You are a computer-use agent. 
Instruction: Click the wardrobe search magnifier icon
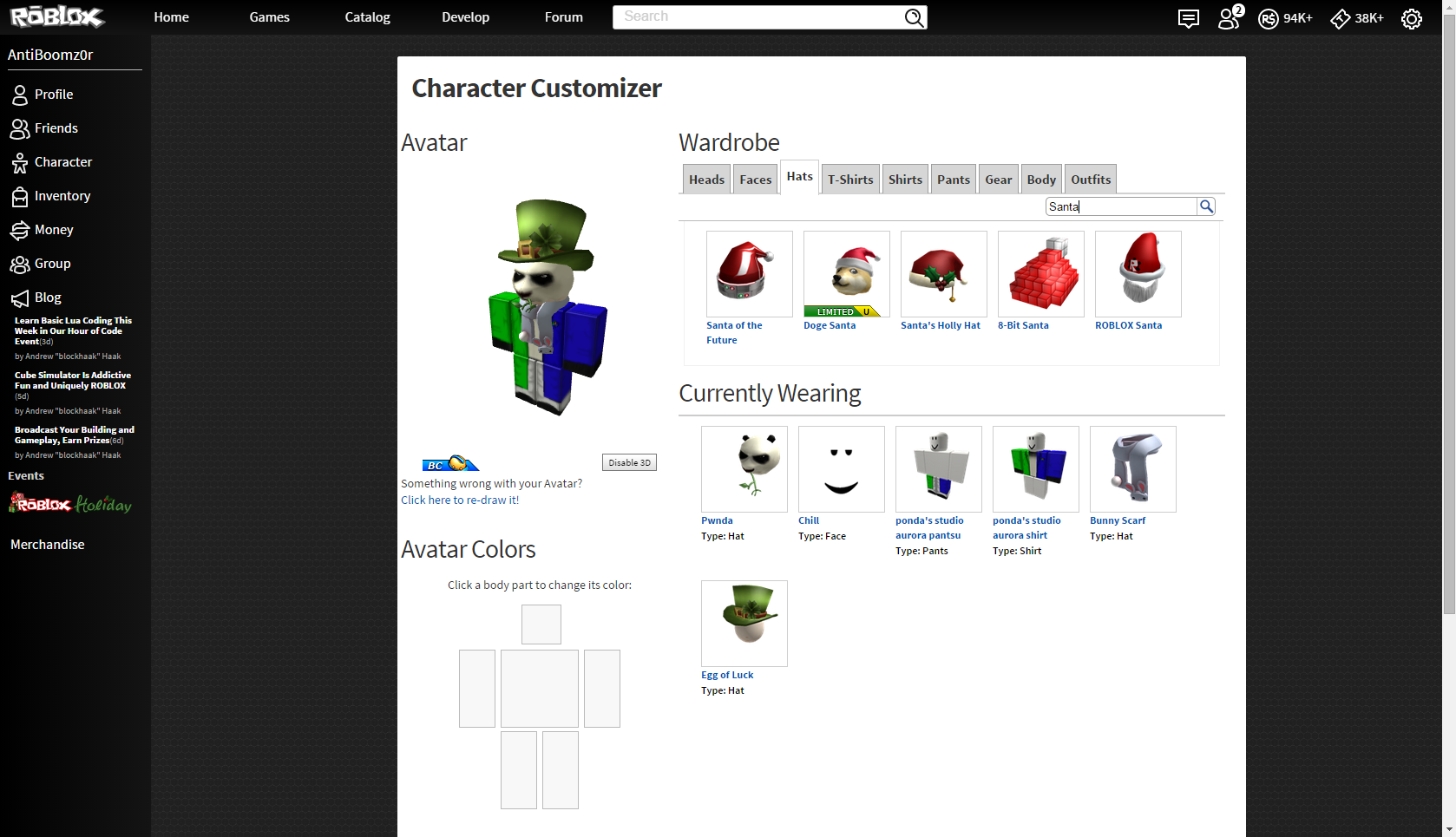pyautogui.click(x=1206, y=206)
